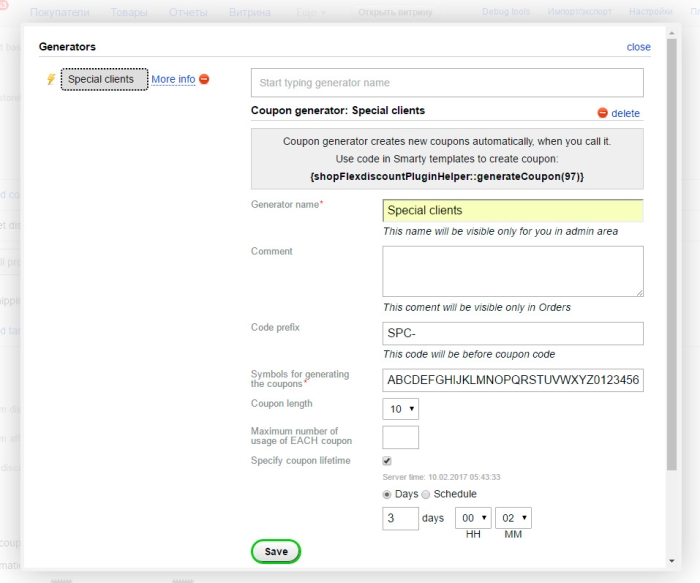Open the Coupon length dropdown
The image size is (700, 583).
401,409
